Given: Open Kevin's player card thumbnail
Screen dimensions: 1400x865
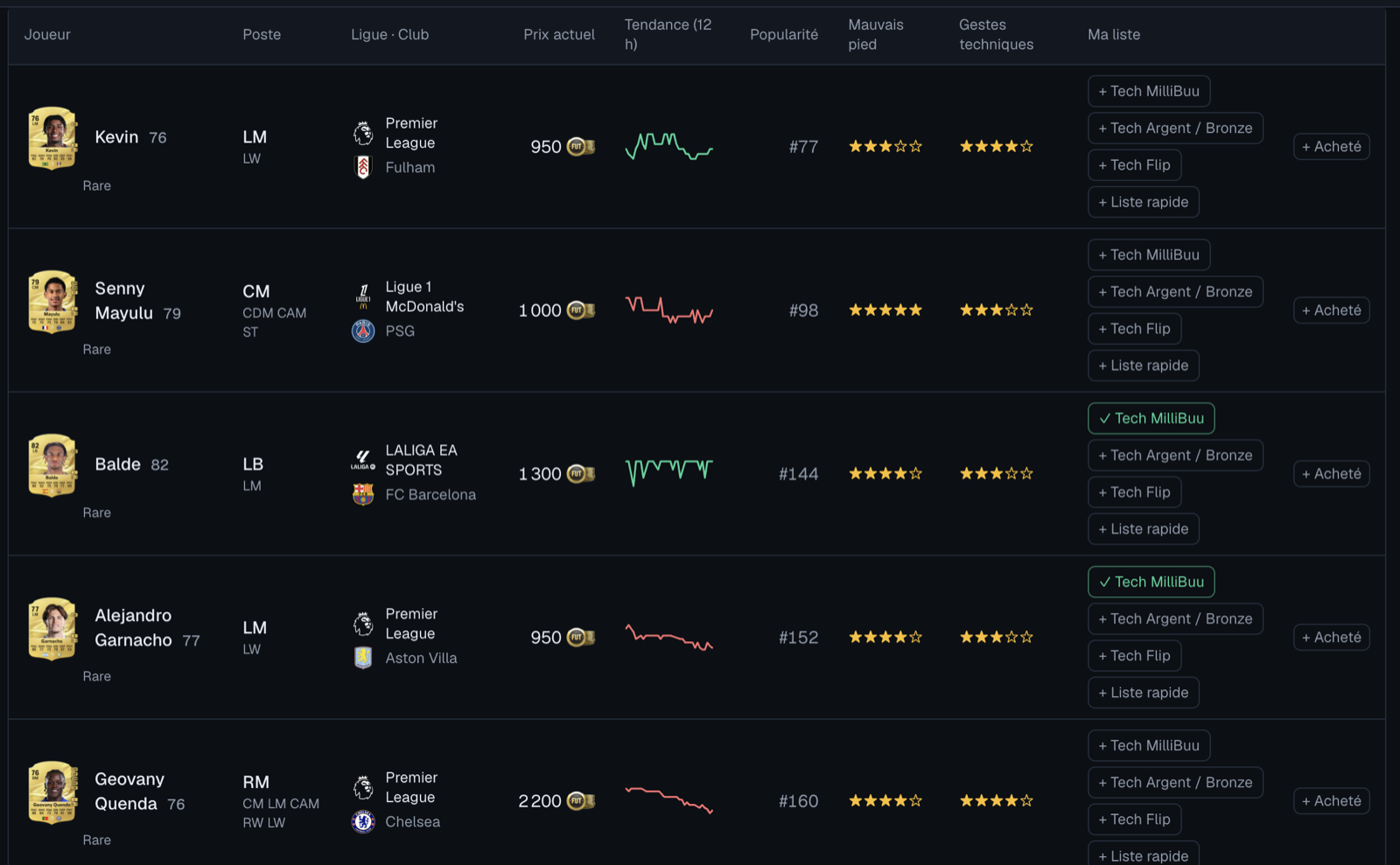Looking at the screenshot, I should [52, 138].
